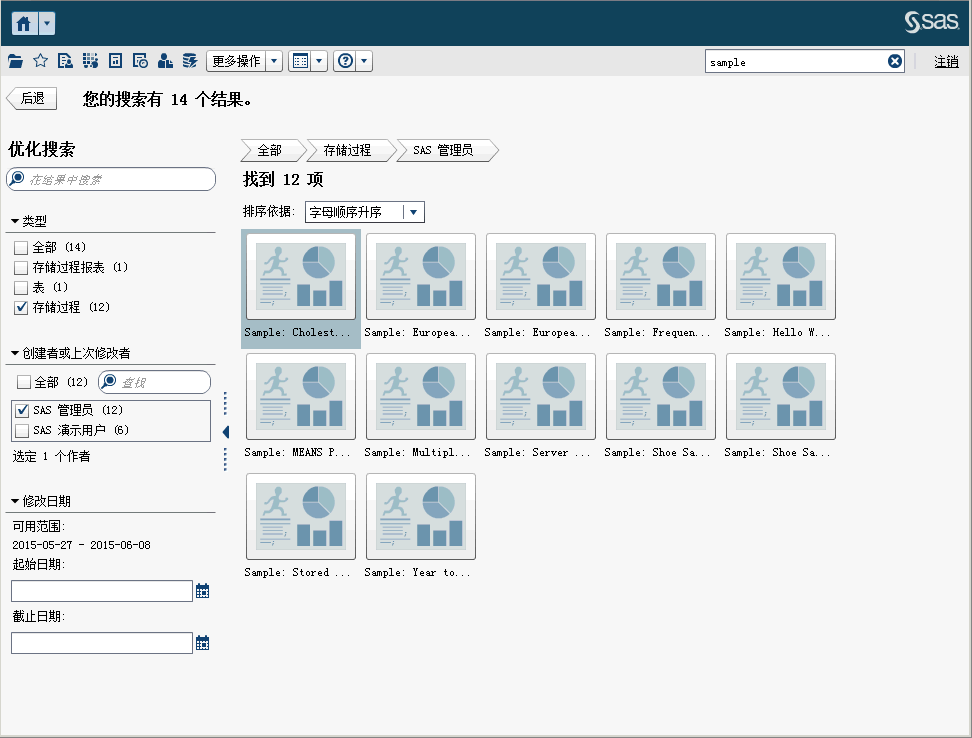This screenshot has height=738, width=972.
Task: Expand the 更多操作 dropdown arrow
Action: (x=275, y=61)
